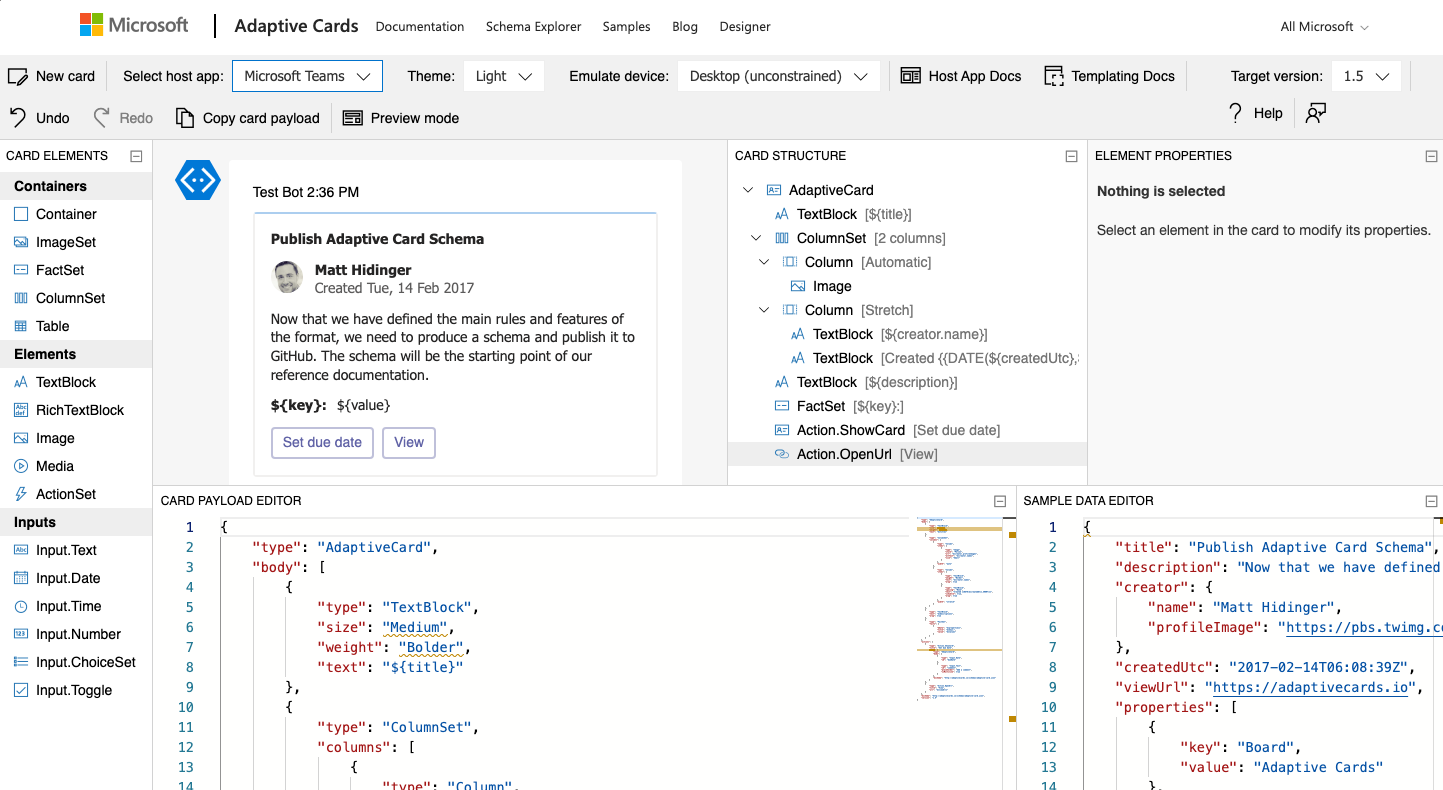Open the Emulate device dropdown
Screen dimensions: 1443x790
[x=778, y=76]
